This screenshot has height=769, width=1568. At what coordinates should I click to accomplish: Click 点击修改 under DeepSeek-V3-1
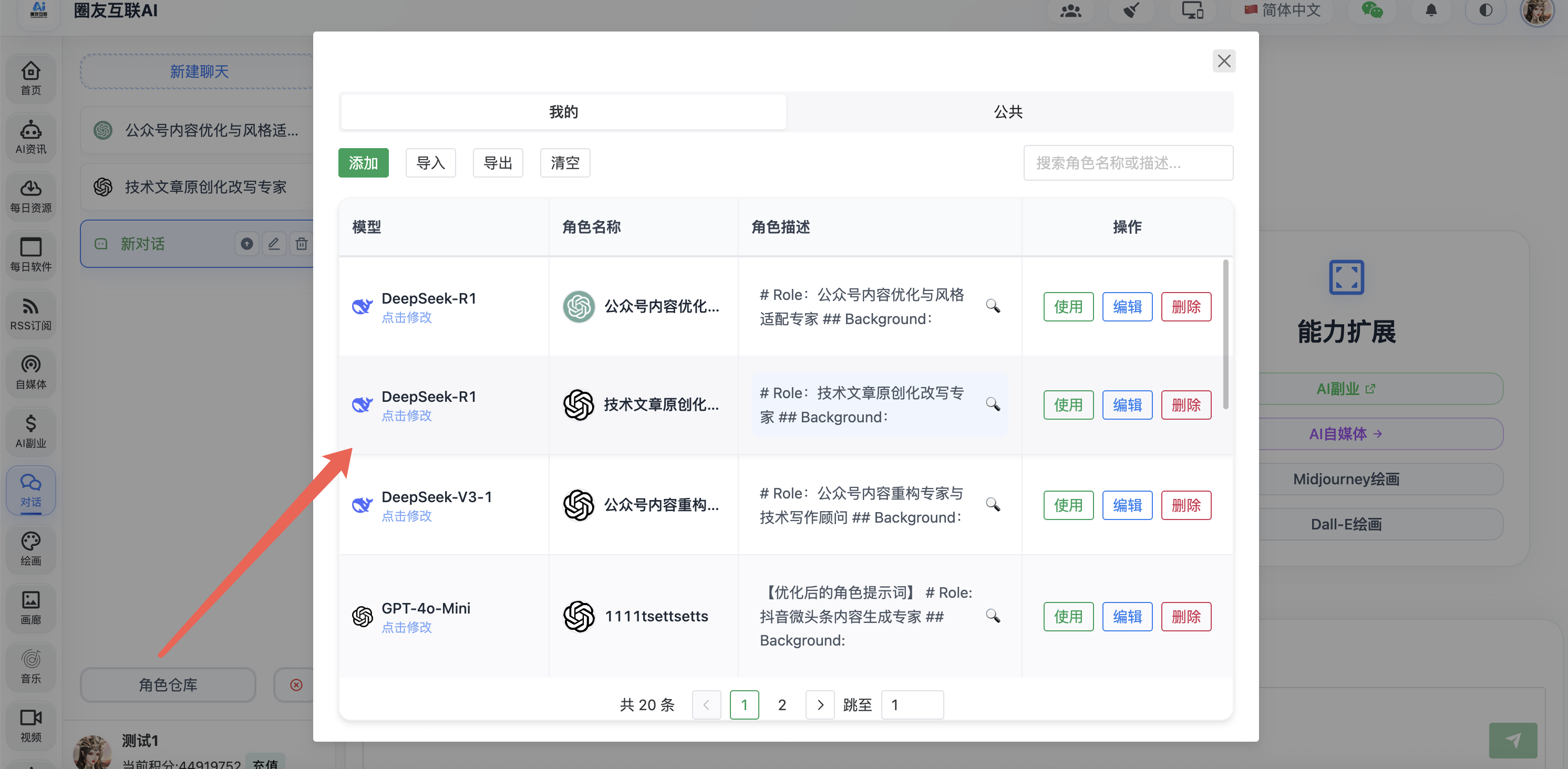tap(407, 516)
